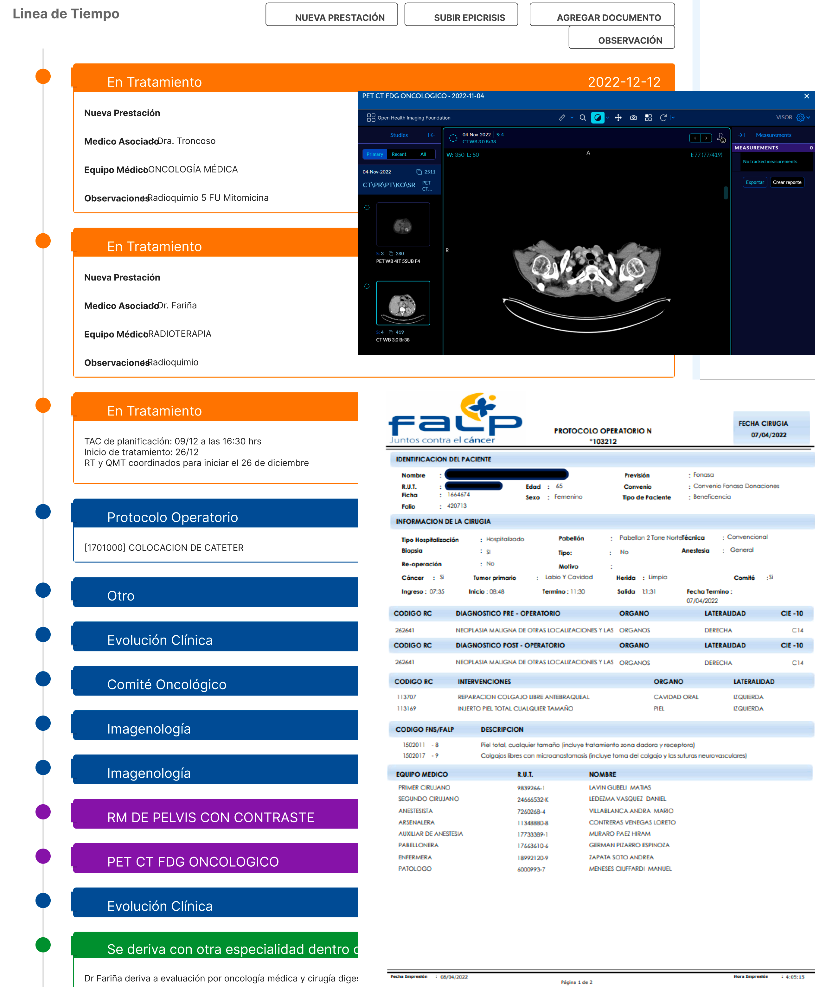The width and height of the screenshot is (815, 987).
Task: Click the settings gear next to VISOR
Action: [x=802, y=117]
